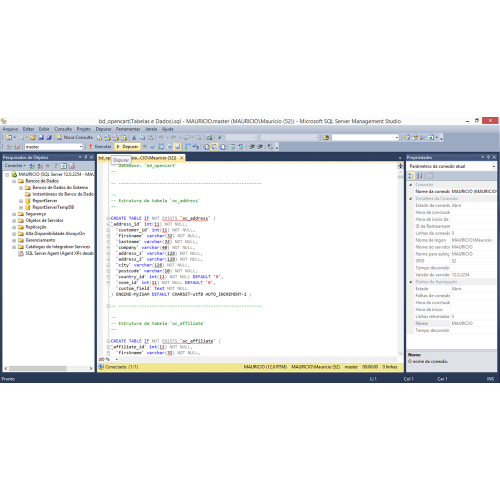Click the Refresh icon in Object Explorer toolbar
The image size is (500, 500).
(x=64, y=166)
